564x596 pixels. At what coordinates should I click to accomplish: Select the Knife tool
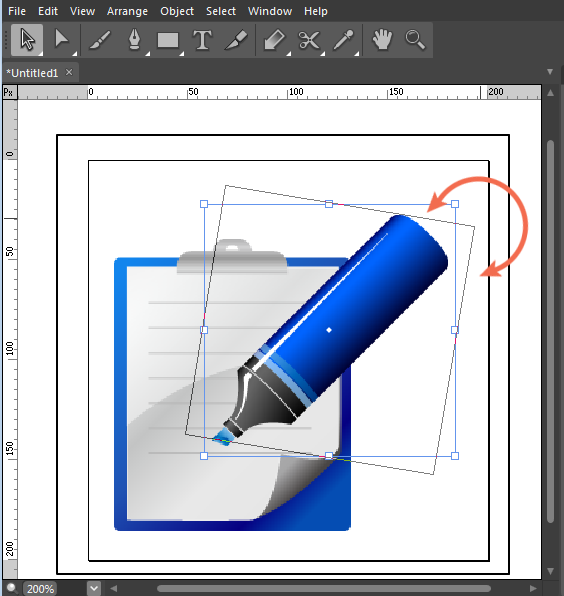click(x=236, y=40)
